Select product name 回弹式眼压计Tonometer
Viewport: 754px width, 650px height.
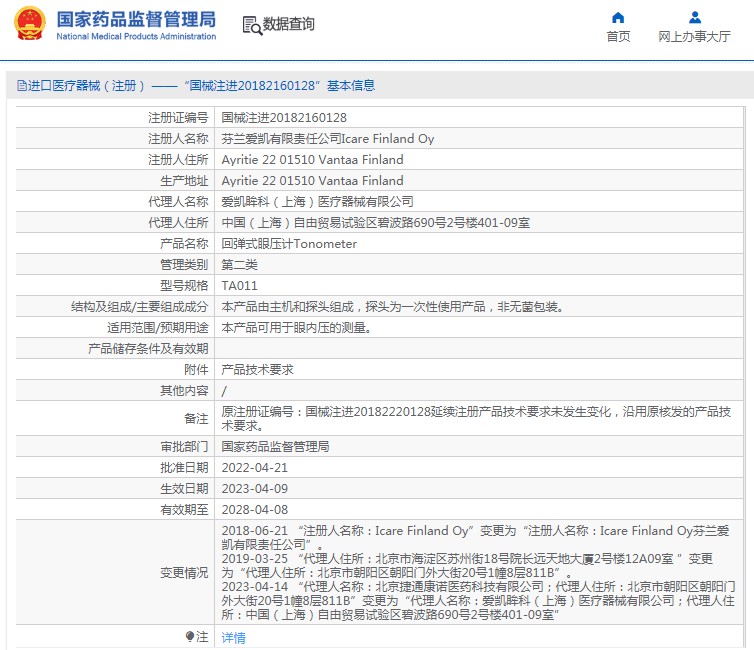(x=289, y=244)
